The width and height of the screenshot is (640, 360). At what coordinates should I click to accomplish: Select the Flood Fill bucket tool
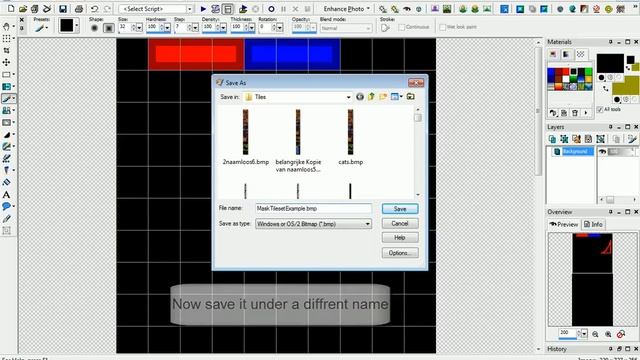coord(6,182)
